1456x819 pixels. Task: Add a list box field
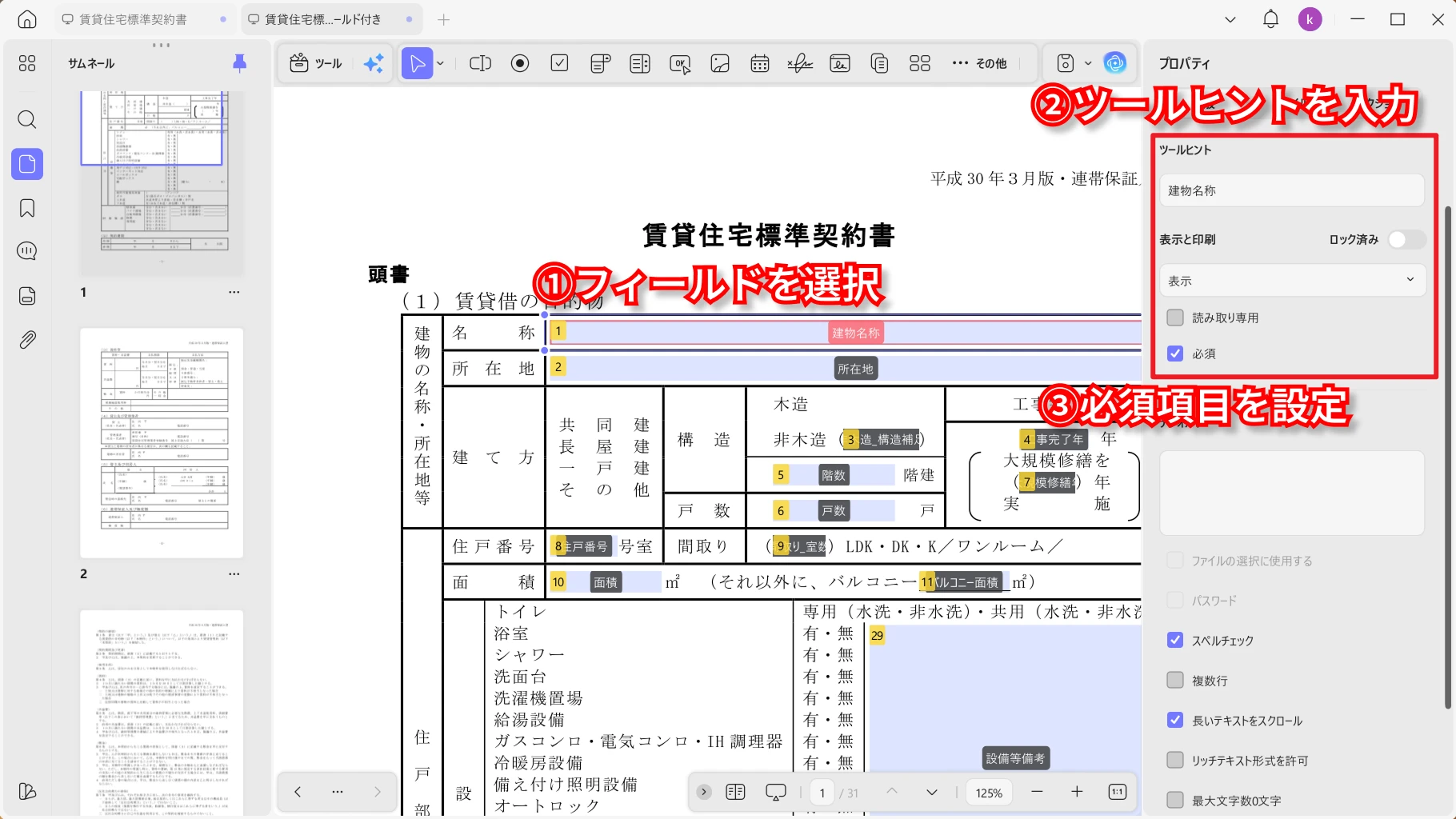coord(640,63)
